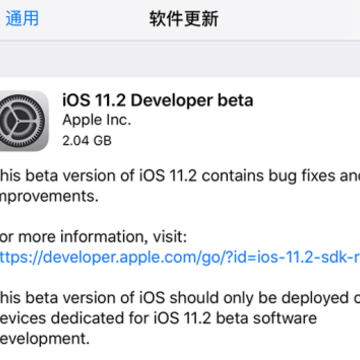
Task: Go back to 通用 settings
Action: tap(22, 18)
